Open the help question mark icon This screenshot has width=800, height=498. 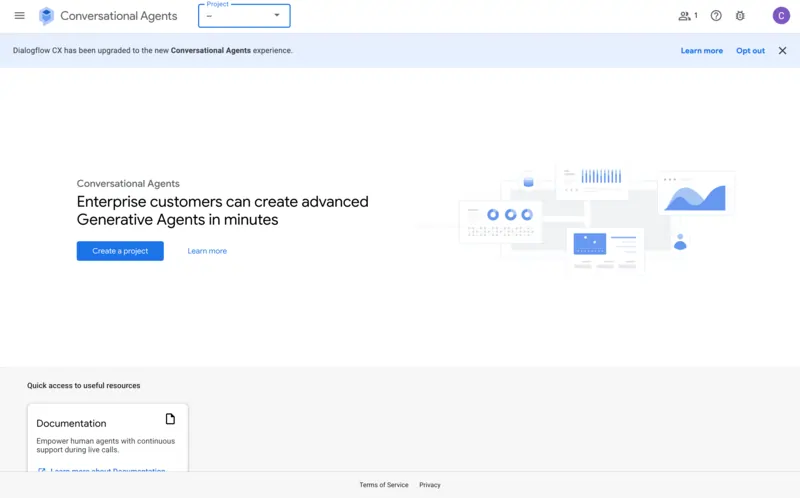pyautogui.click(x=716, y=16)
